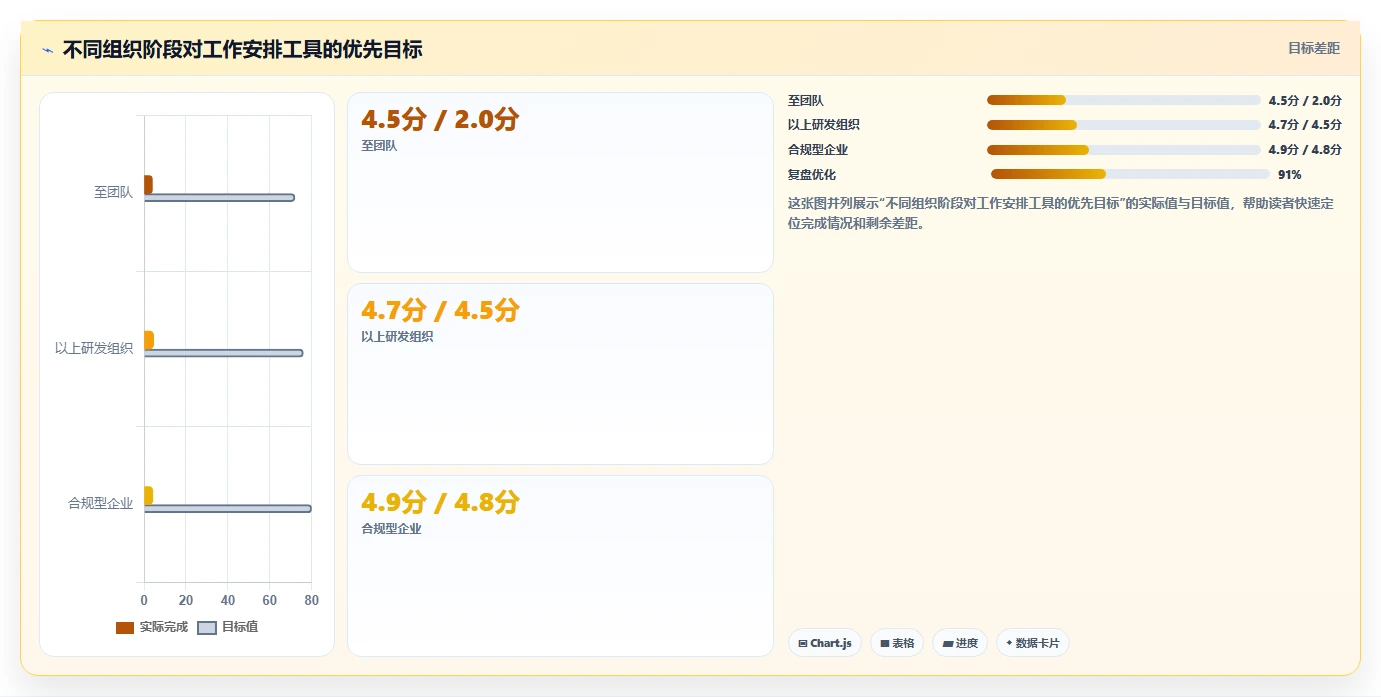Click the 合规型企业 actual bar in chart
This screenshot has height=697, width=1381.
coord(149,496)
